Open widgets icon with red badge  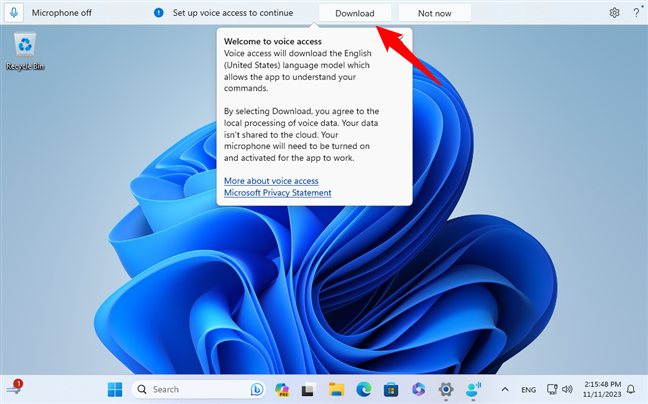[x=14, y=388]
